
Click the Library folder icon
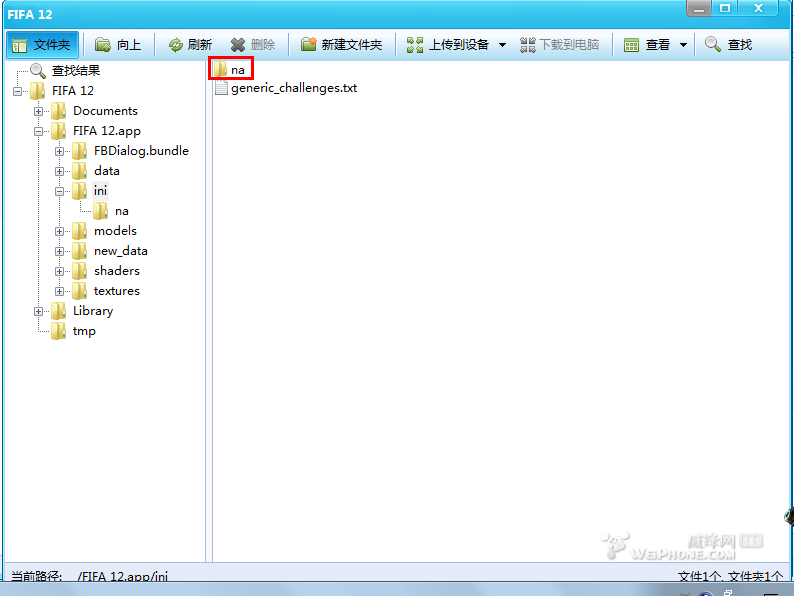(58, 311)
